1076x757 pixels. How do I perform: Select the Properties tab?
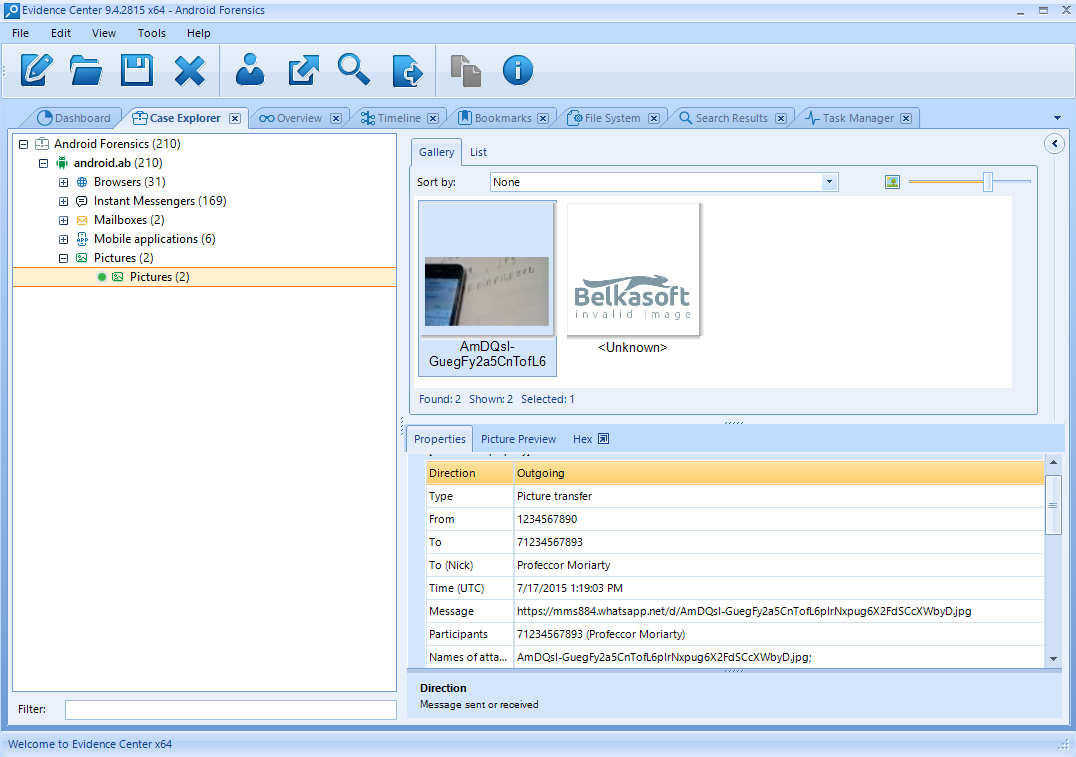[440, 439]
